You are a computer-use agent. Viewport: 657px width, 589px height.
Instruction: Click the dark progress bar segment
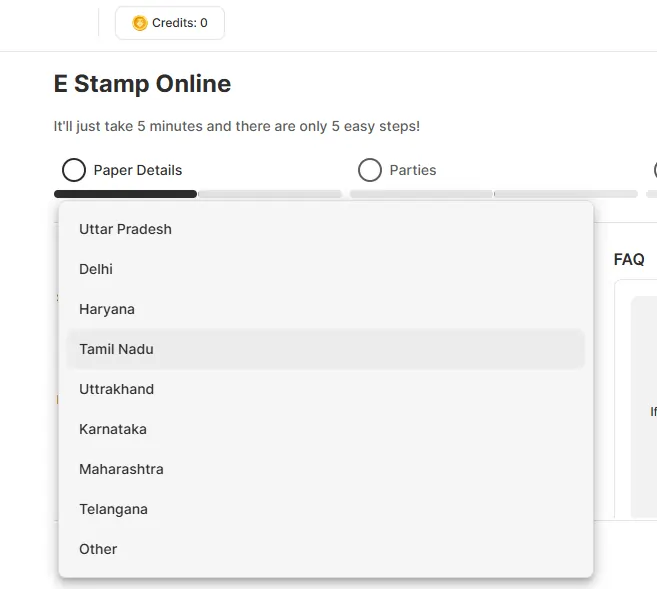click(x=125, y=194)
